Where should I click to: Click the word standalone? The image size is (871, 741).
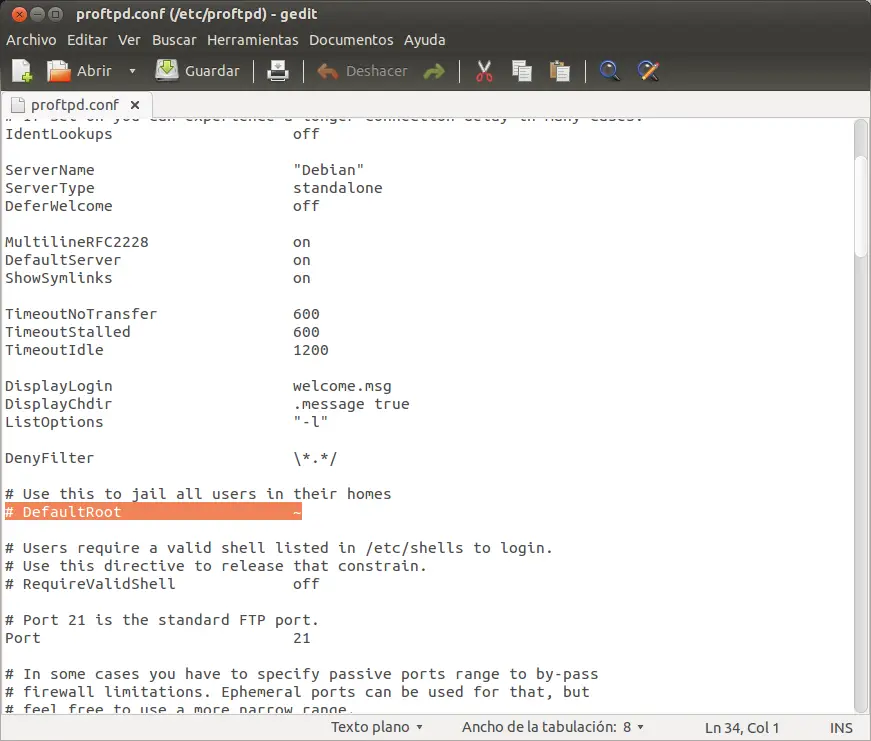[338, 188]
